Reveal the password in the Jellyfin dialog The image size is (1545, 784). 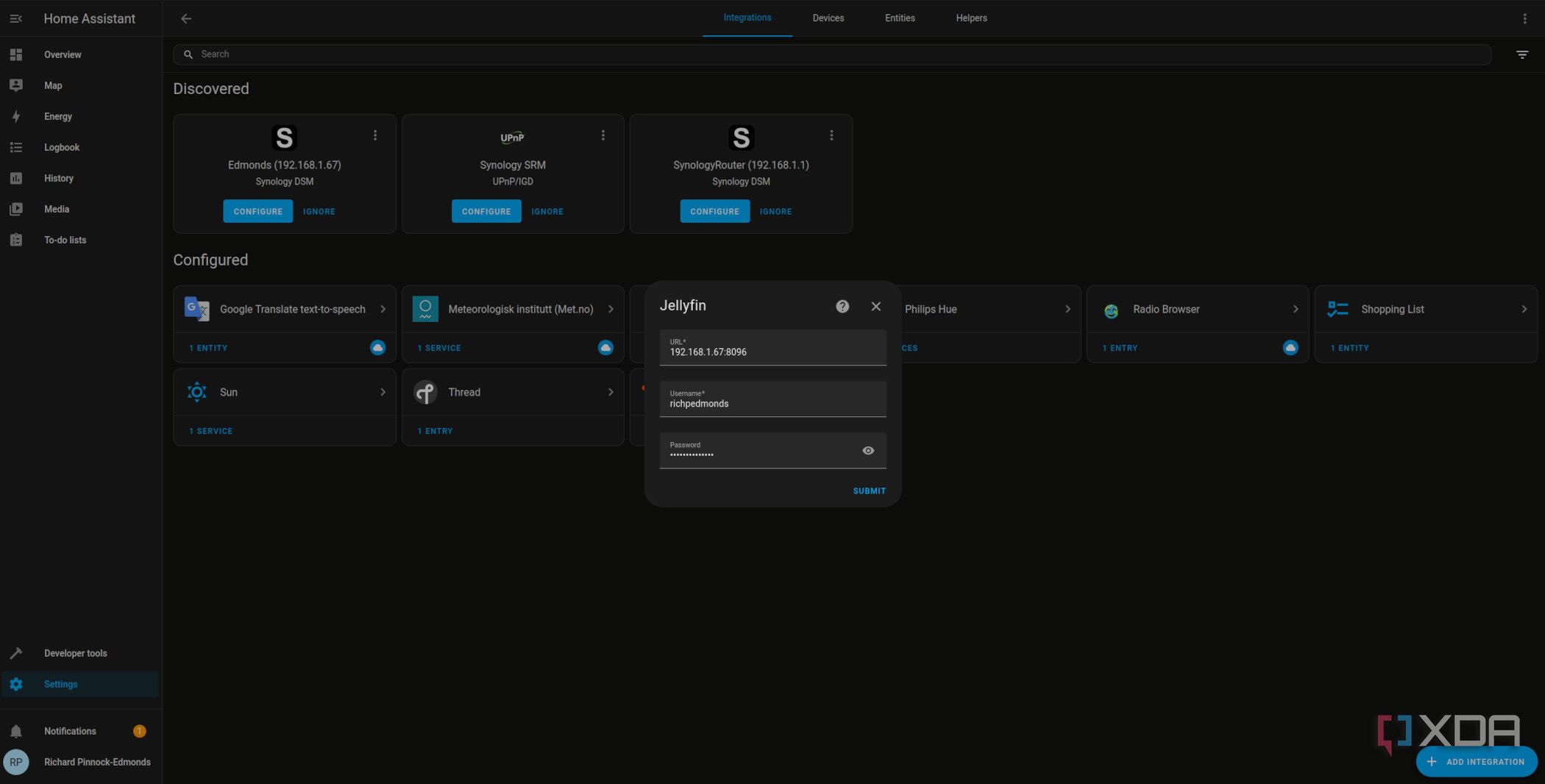(867, 450)
